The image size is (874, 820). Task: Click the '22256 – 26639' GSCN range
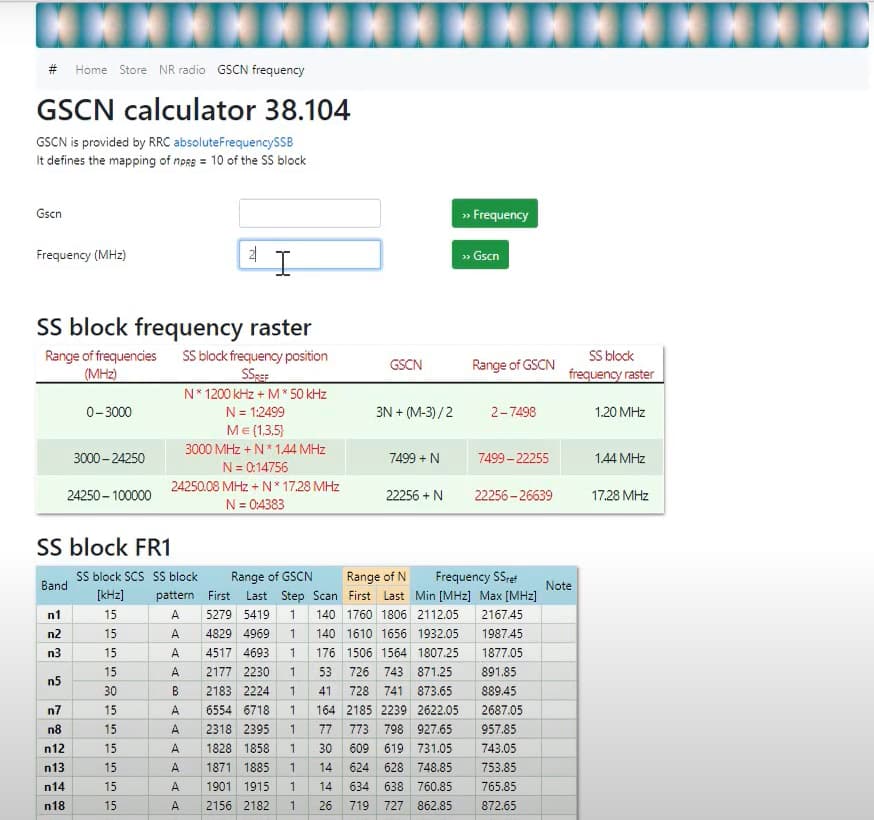pos(513,495)
